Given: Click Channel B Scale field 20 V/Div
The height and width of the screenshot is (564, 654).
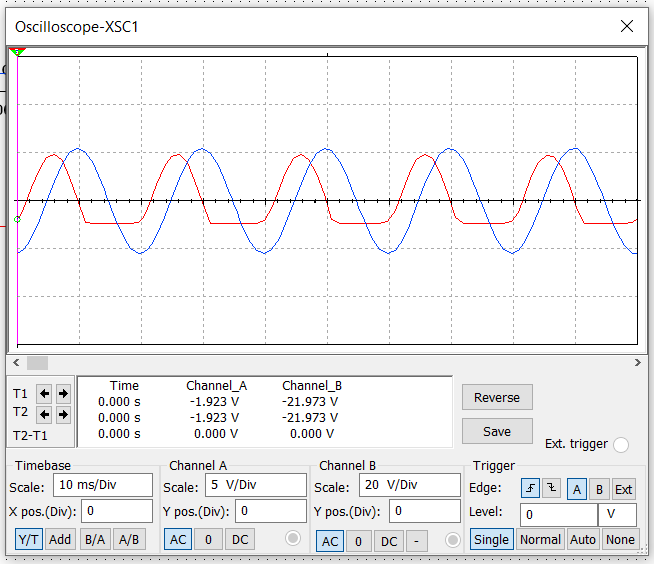Looking at the screenshot, I should point(410,485).
